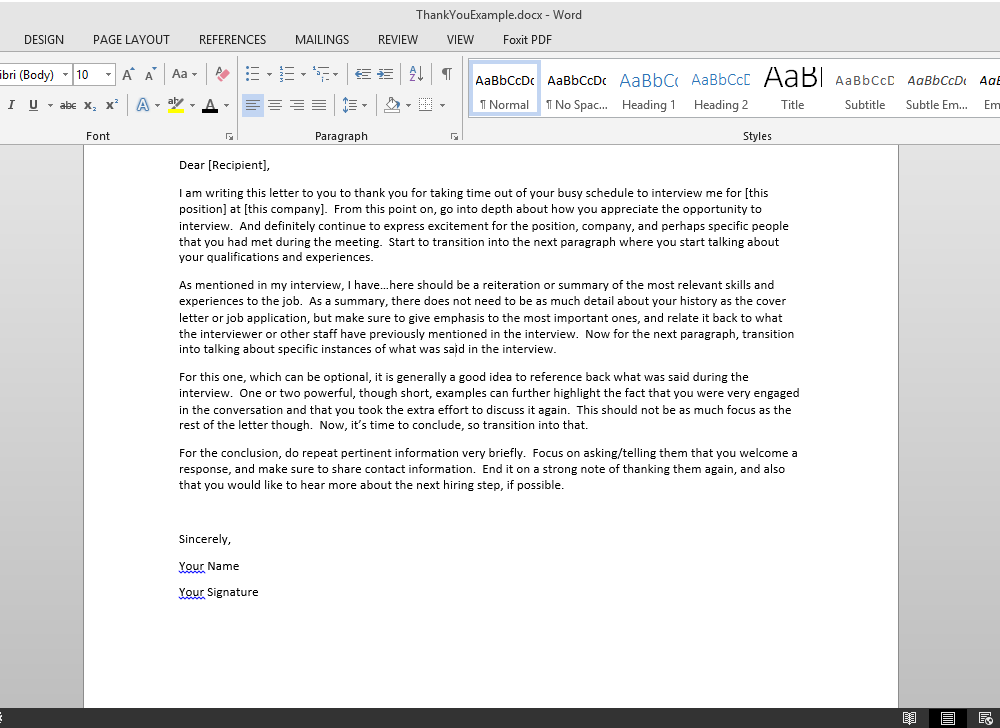This screenshot has height=728, width=1000.
Task: Apply yellow text highlight color
Action: [x=175, y=106]
